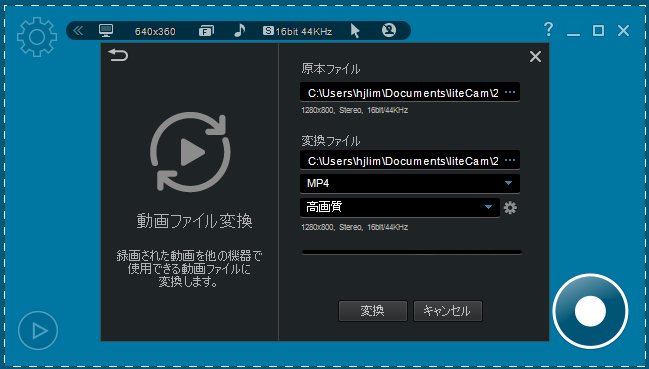Open the 640x360 resolution setting
This screenshot has height=369, width=649.
click(x=155, y=31)
